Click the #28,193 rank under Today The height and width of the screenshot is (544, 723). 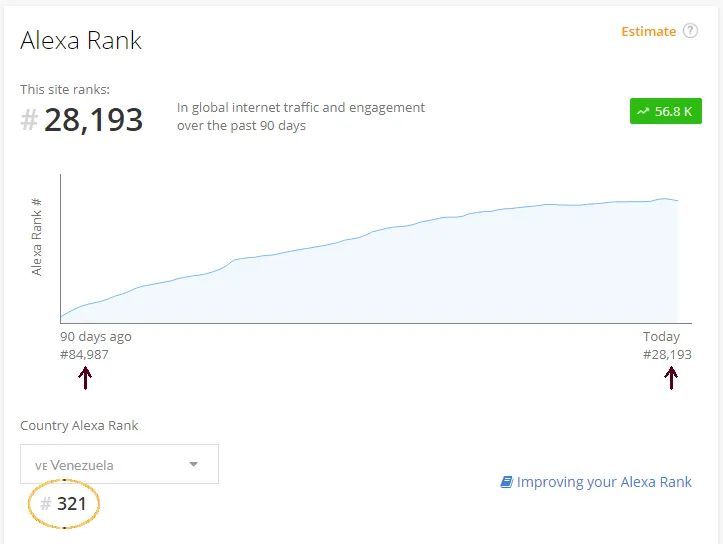click(x=667, y=355)
